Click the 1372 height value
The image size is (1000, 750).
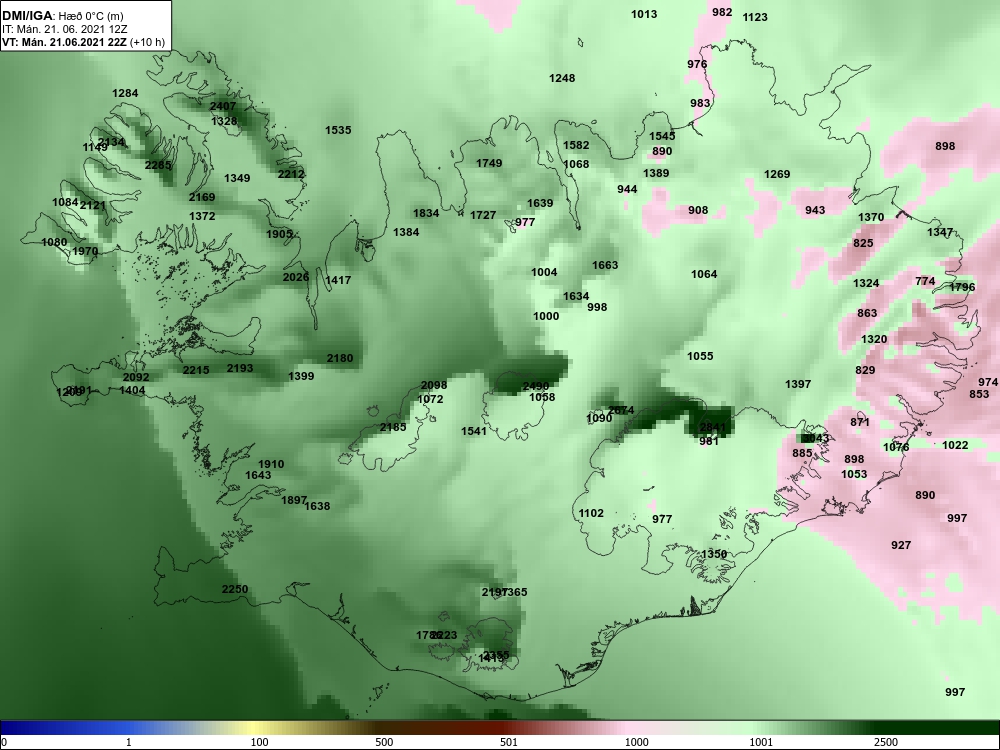[202, 216]
